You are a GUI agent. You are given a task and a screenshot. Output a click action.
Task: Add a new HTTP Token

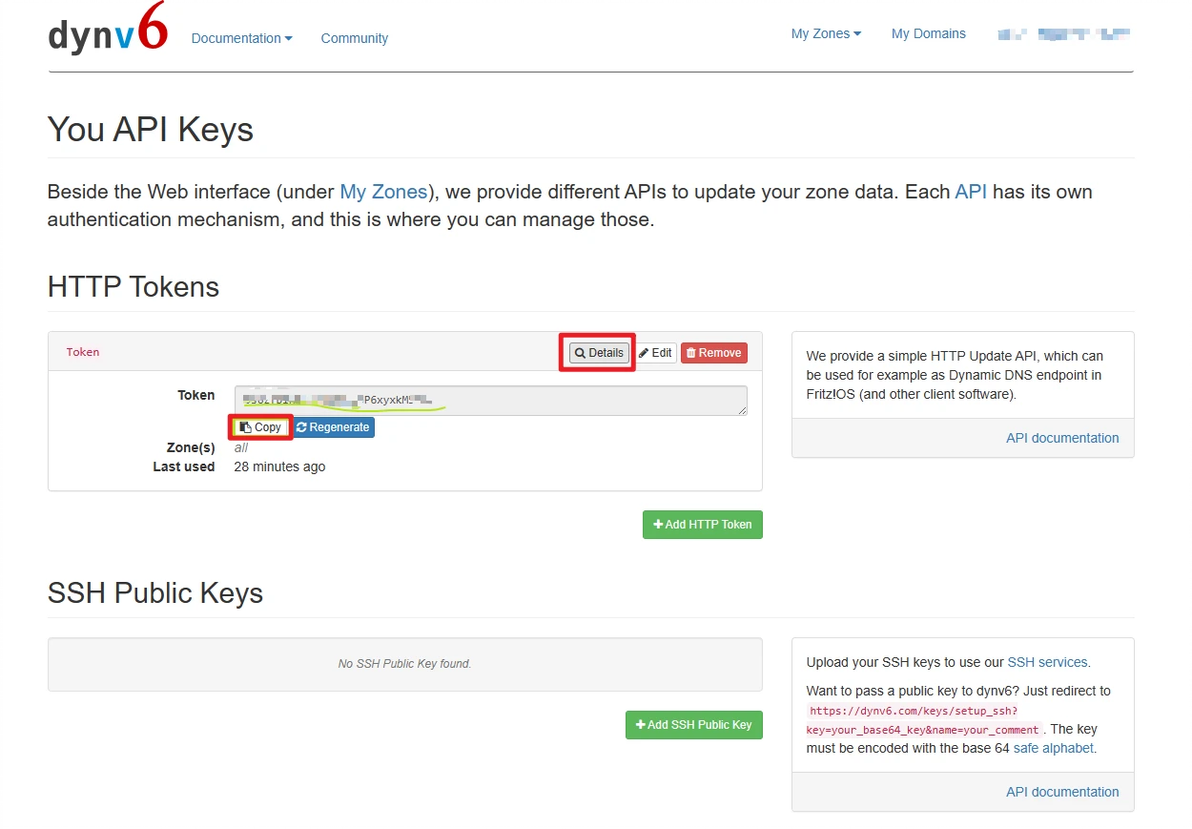(702, 524)
